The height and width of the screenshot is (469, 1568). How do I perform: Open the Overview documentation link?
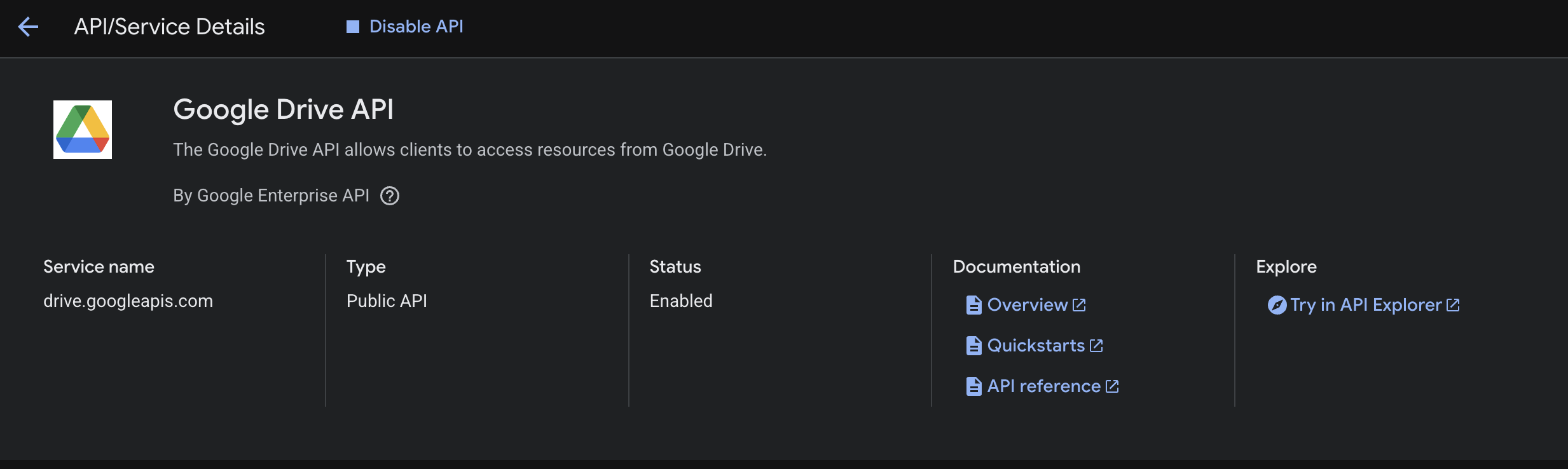click(x=1026, y=305)
